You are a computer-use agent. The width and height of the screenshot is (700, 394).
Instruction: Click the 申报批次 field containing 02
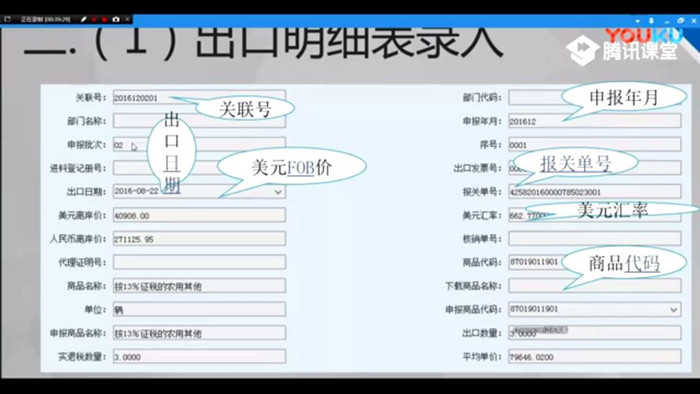tap(199, 145)
